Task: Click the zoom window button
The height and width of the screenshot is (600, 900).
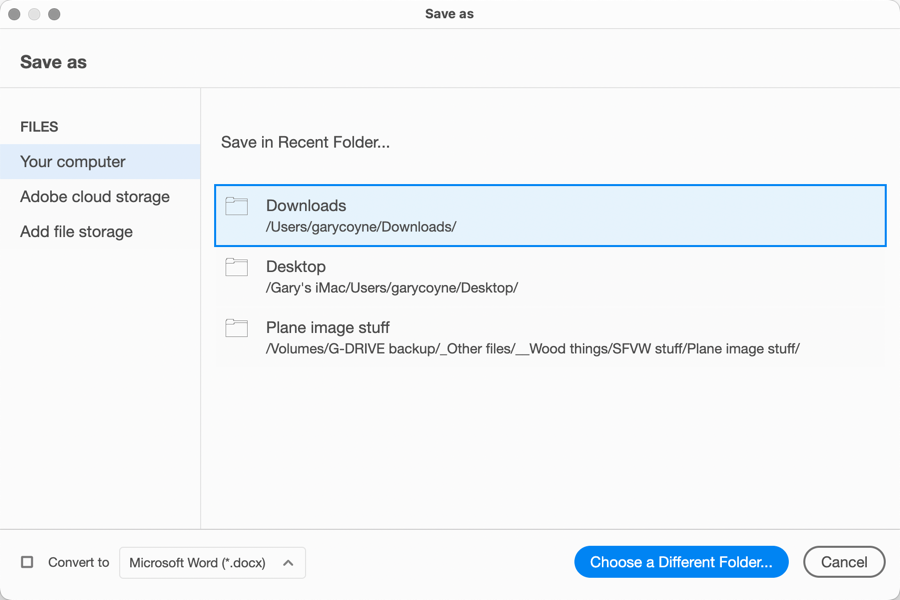Action: pyautogui.click(x=54, y=14)
